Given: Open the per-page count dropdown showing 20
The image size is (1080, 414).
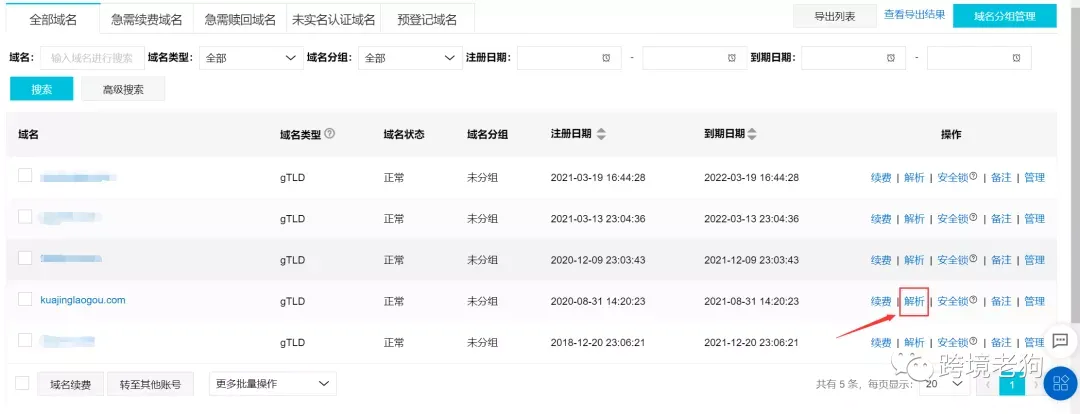Looking at the screenshot, I should click(944, 384).
